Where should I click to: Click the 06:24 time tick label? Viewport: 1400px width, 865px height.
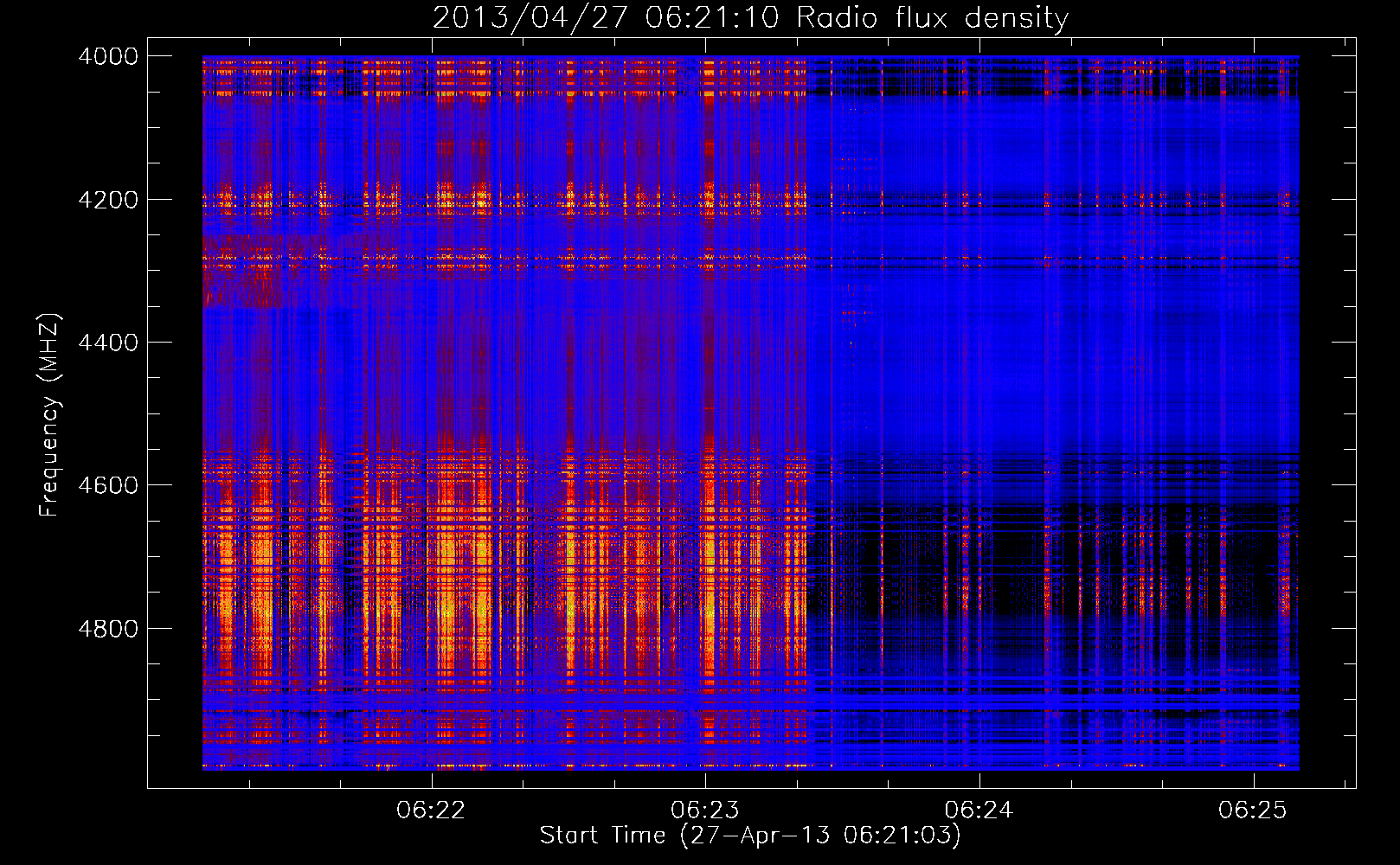point(979,810)
